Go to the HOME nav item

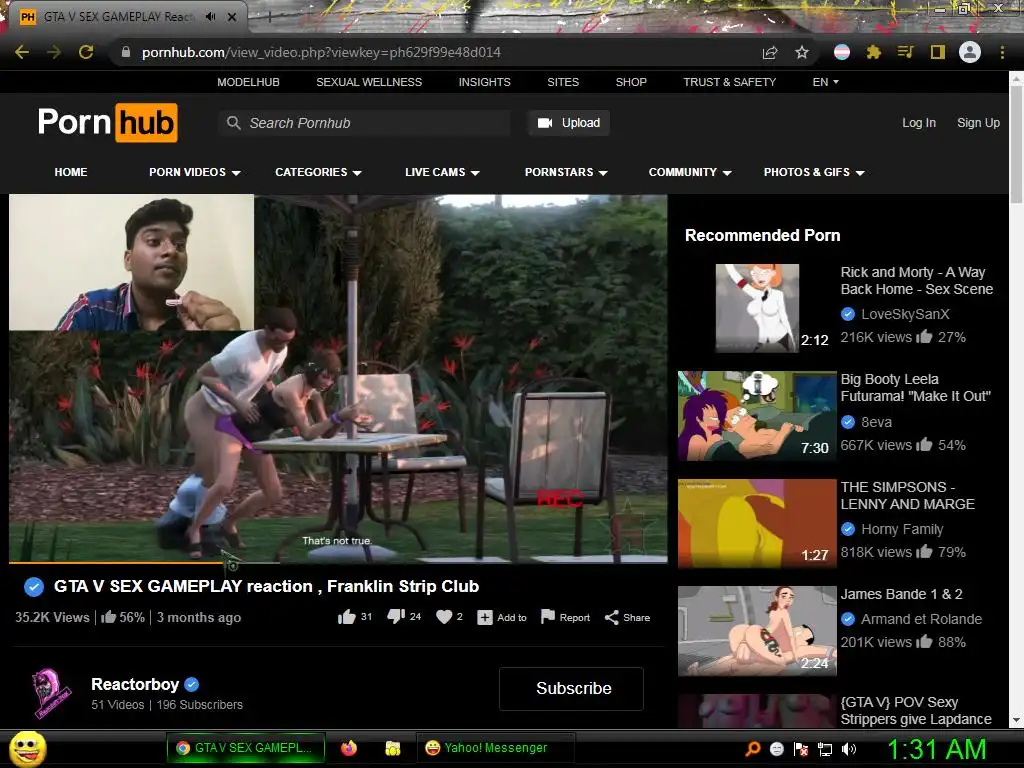click(x=71, y=172)
